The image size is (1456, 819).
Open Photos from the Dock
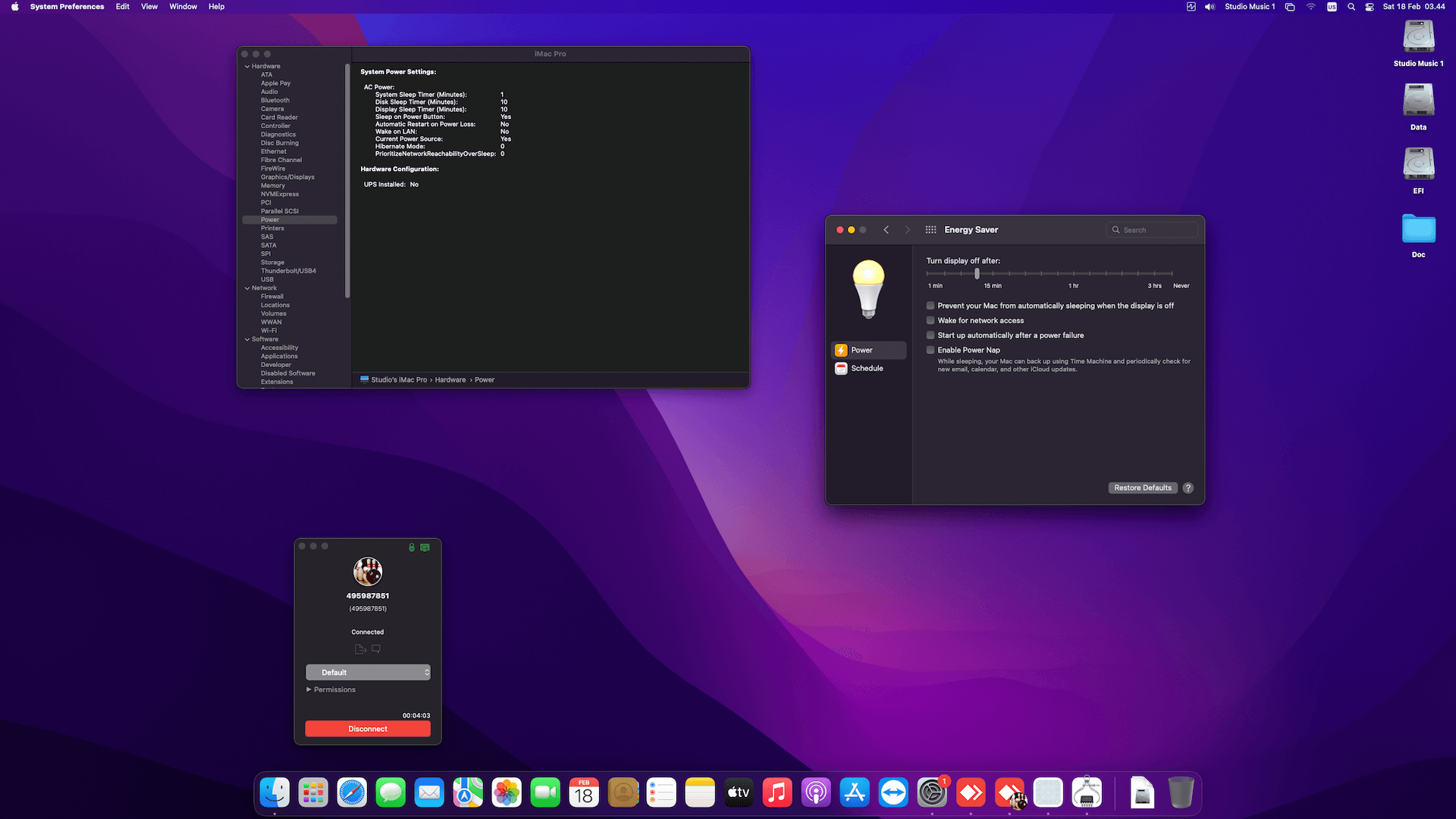point(507,793)
